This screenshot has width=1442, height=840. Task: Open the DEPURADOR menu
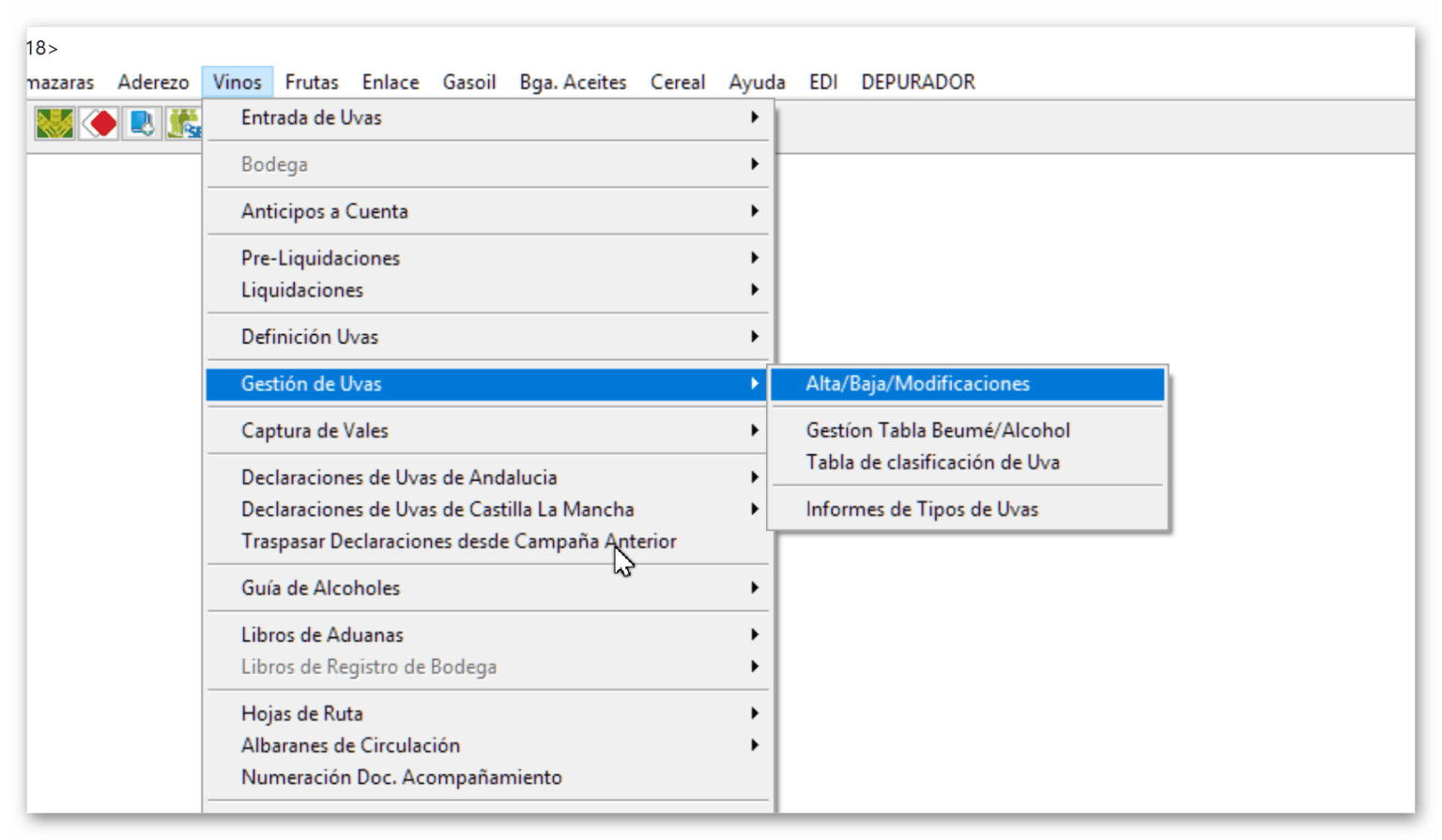916,82
